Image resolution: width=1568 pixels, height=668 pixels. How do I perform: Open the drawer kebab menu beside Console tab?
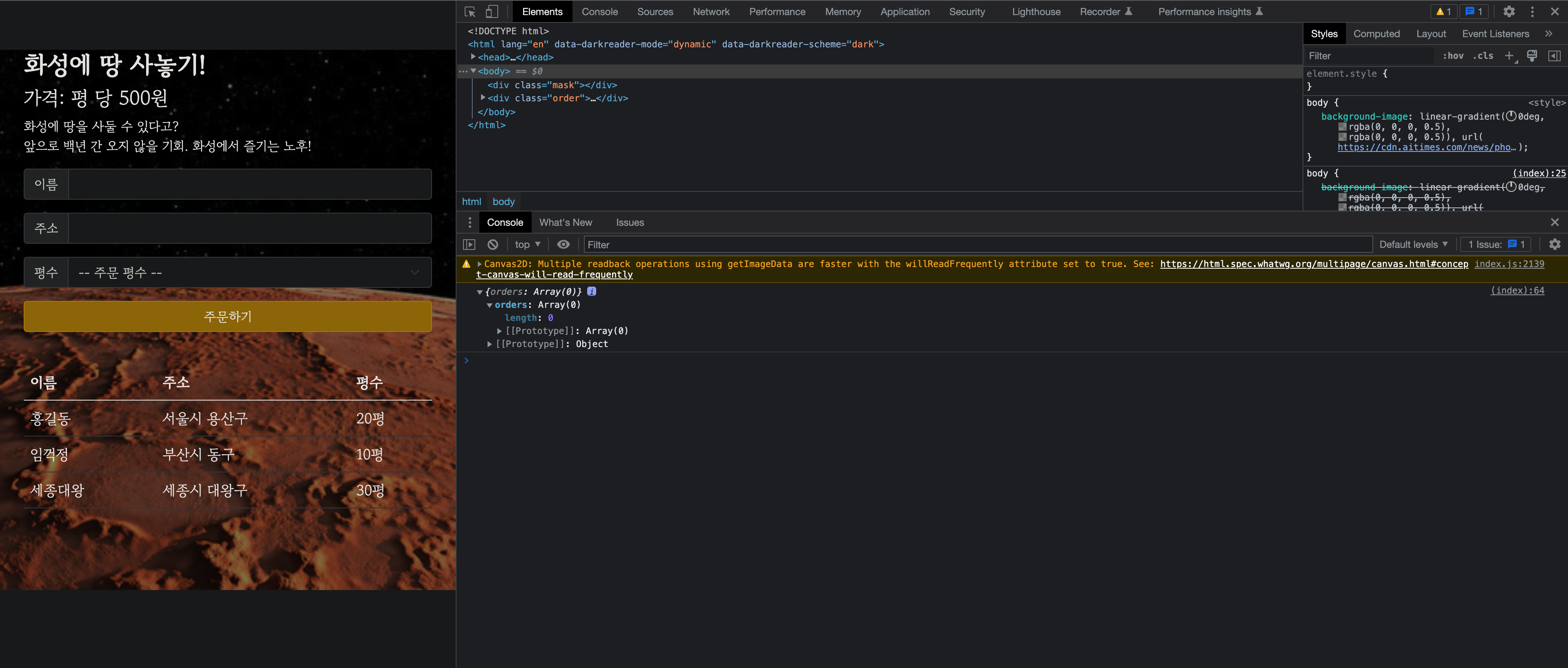(469, 223)
